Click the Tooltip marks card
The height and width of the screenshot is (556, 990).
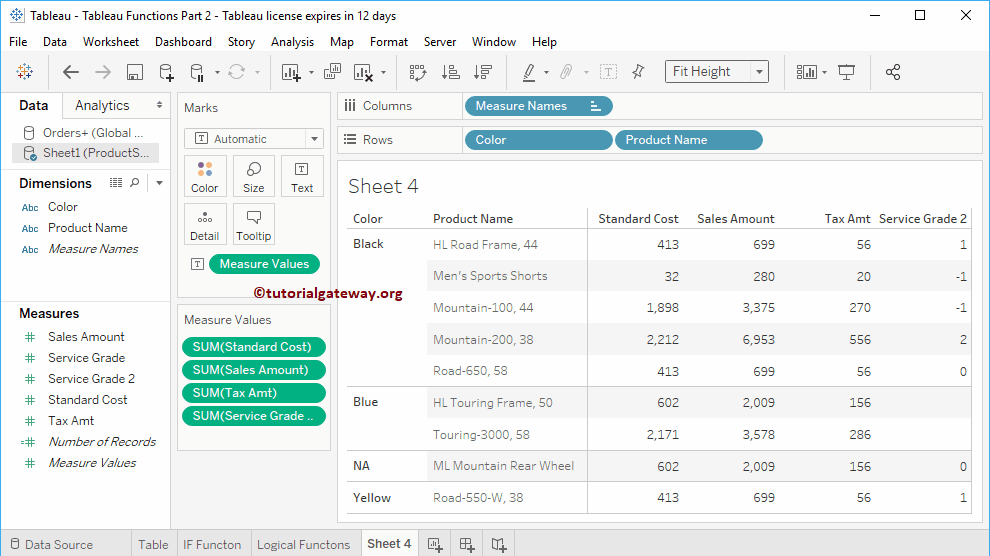pos(253,224)
